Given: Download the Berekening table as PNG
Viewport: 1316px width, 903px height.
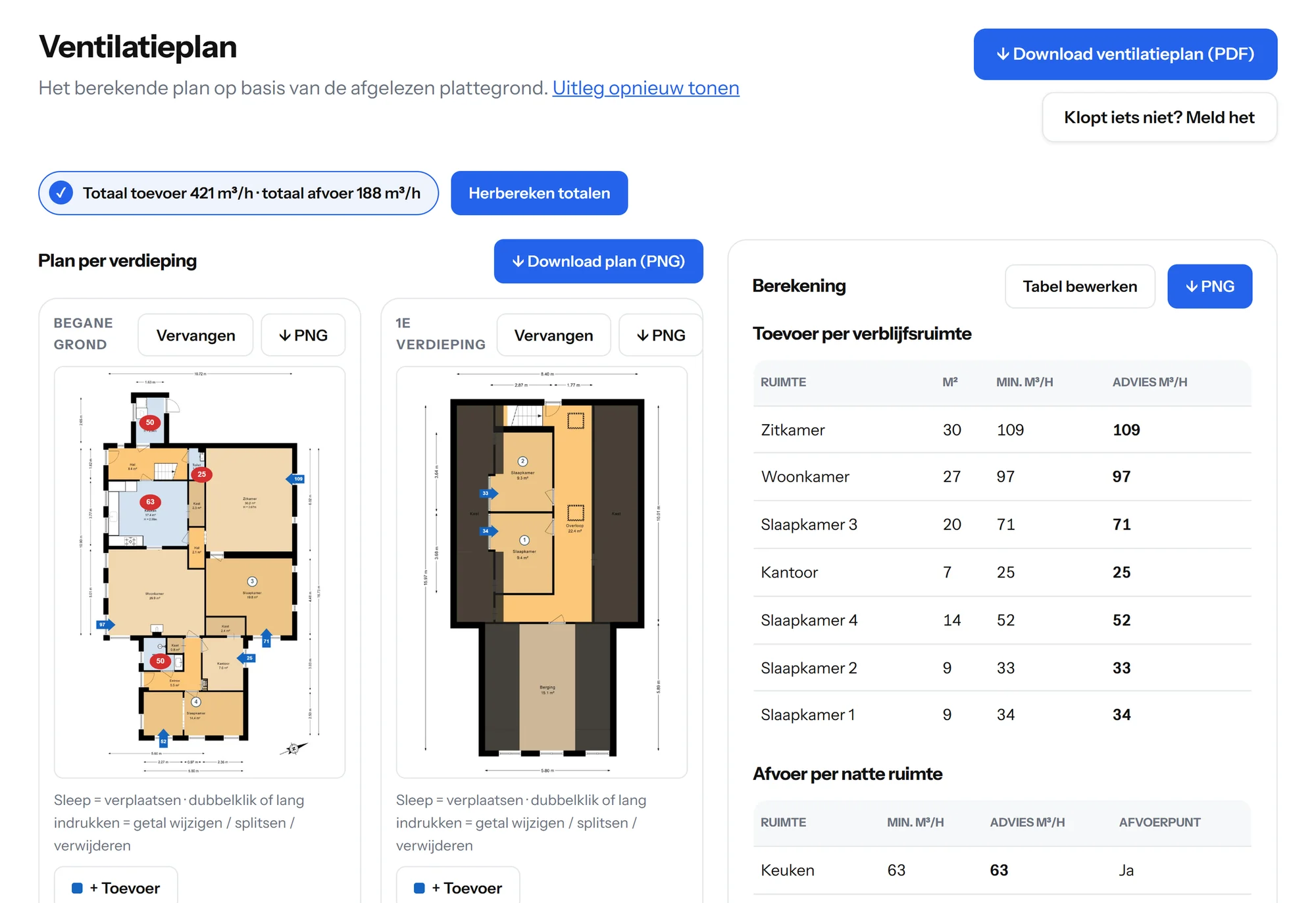Looking at the screenshot, I should pyautogui.click(x=1209, y=286).
